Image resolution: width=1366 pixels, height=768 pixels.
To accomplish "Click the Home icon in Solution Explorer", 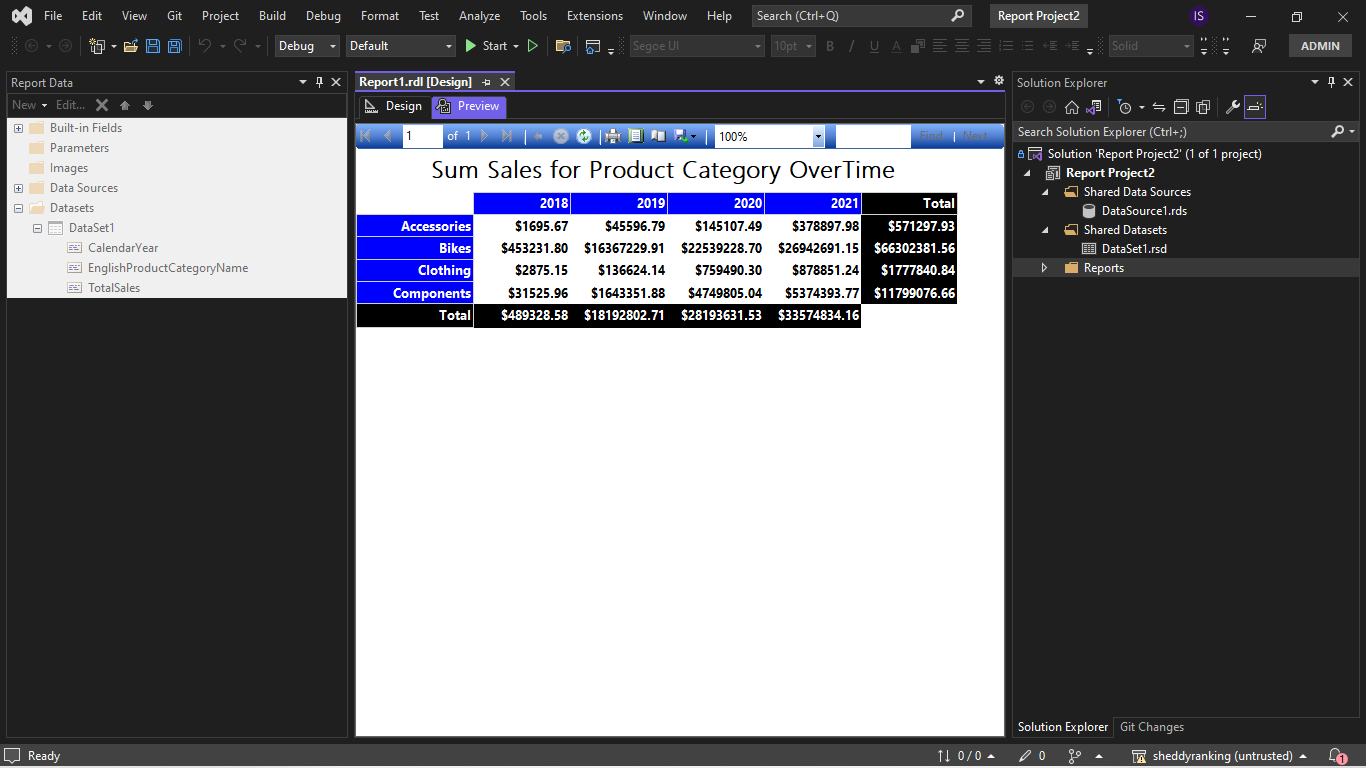I will [1071, 107].
